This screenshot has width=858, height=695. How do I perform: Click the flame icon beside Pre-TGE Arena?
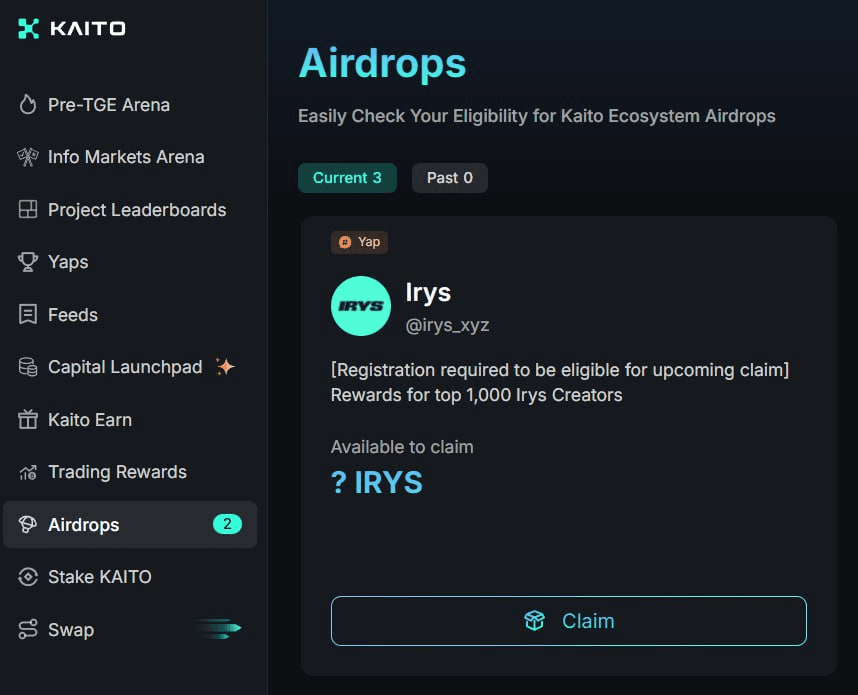tap(28, 105)
